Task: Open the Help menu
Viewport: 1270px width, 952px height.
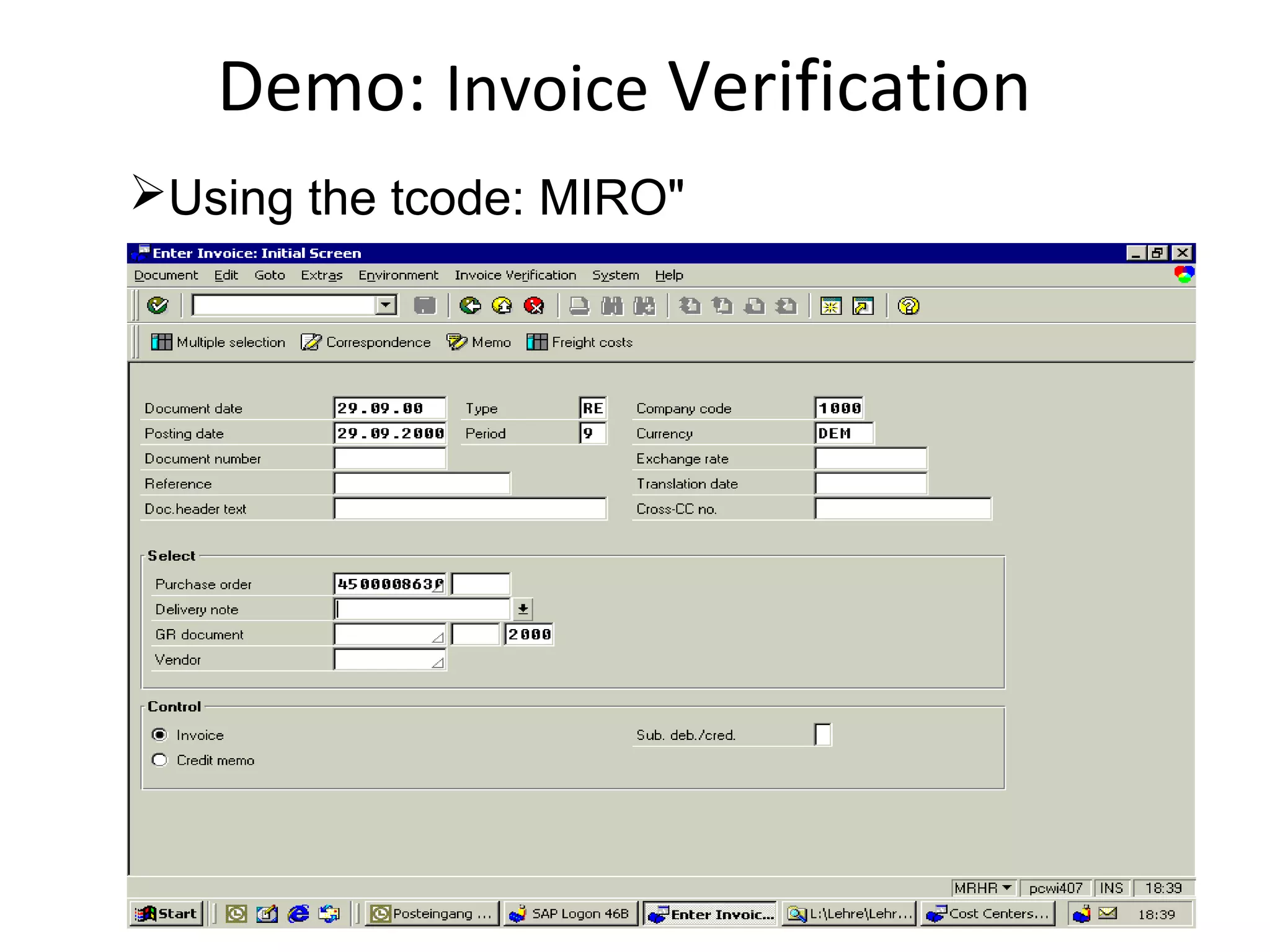Action: pos(669,275)
